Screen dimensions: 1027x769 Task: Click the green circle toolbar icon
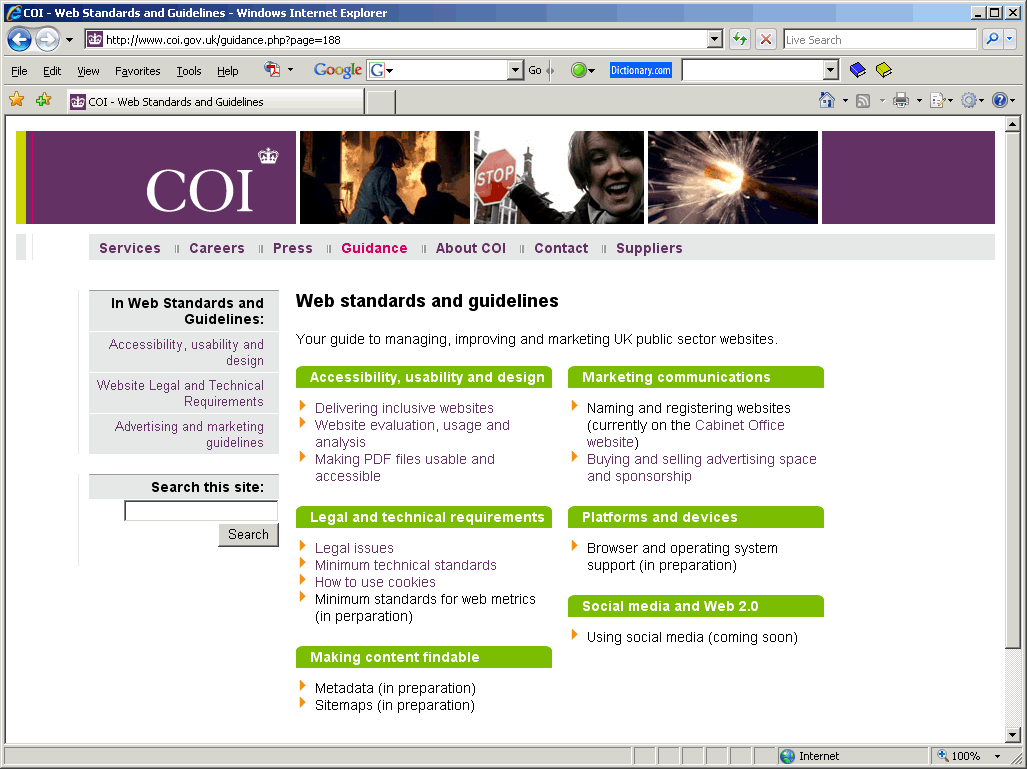point(578,70)
